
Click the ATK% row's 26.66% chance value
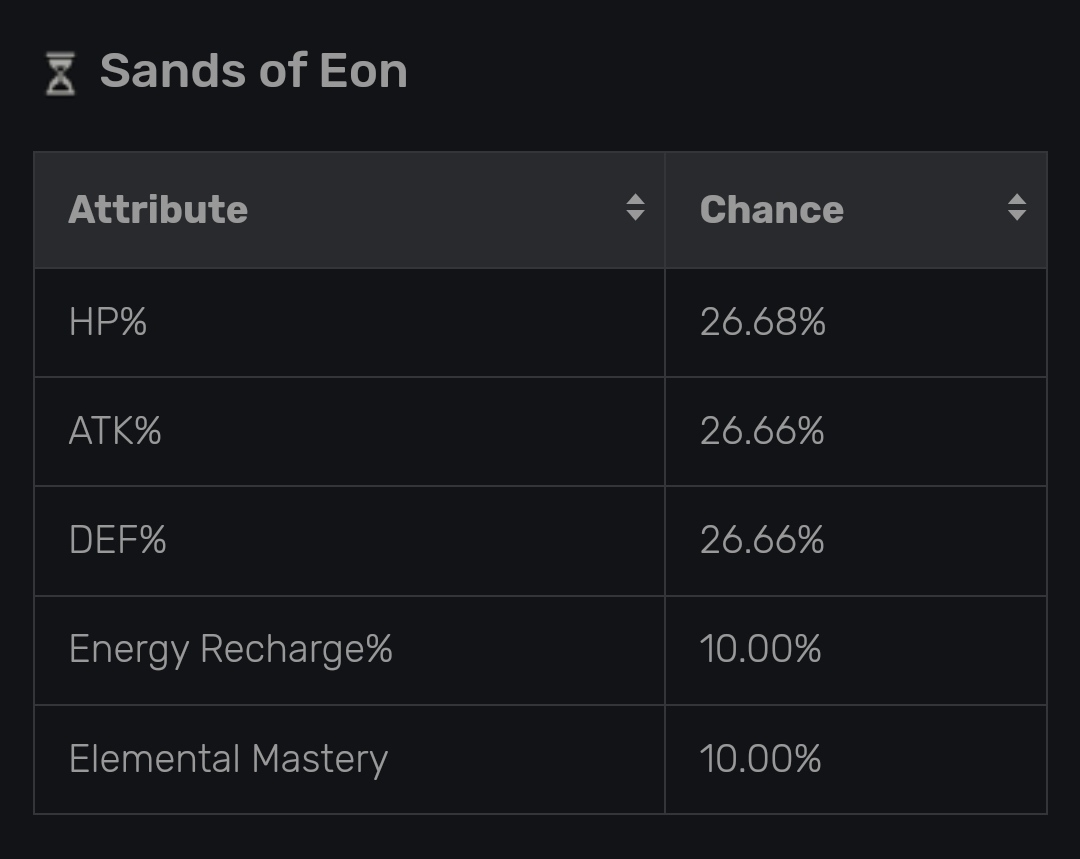pos(762,432)
